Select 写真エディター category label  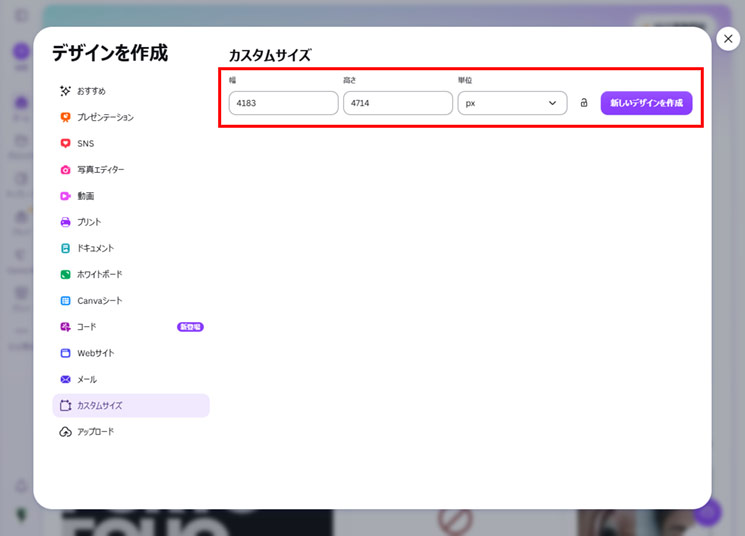point(101,170)
